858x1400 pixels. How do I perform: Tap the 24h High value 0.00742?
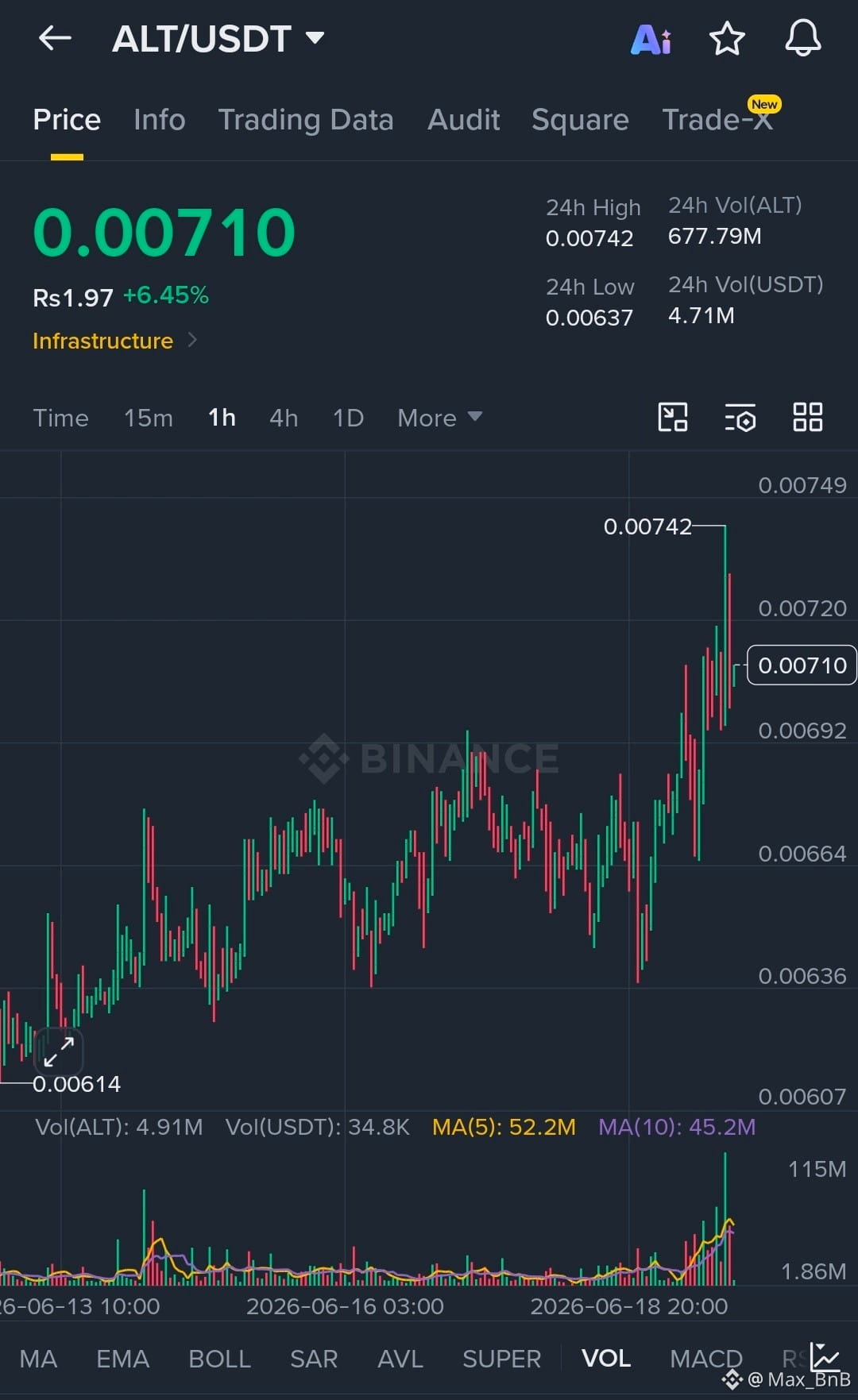point(589,238)
